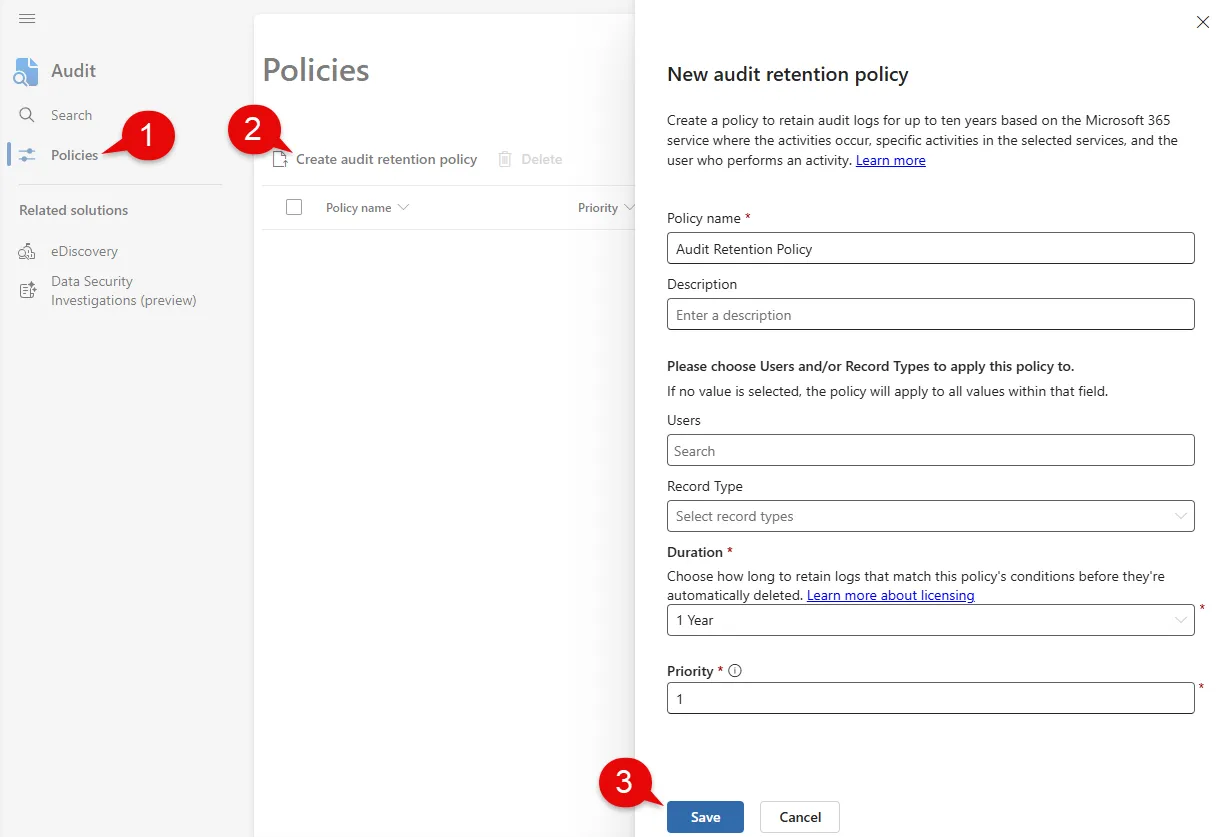This screenshot has width=1221, height=837.
Task: Cancel the new audit retention policy
Action: [x=798, y=816]
